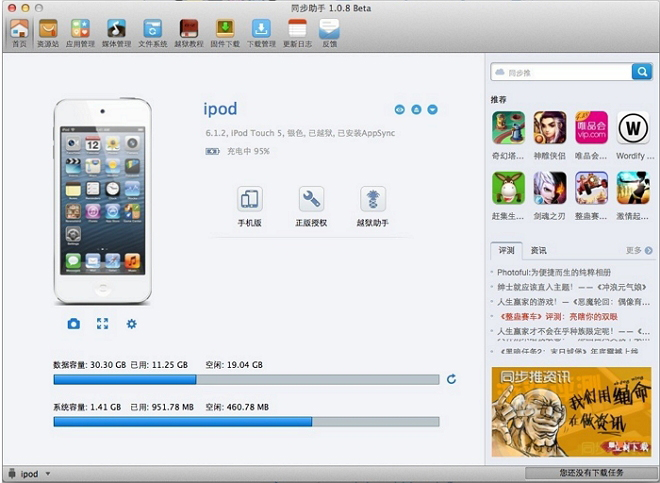This screenshot has width=660, height=483.
Task: Open the ipod device dropdown in status bar
Action: pos(29,474)
